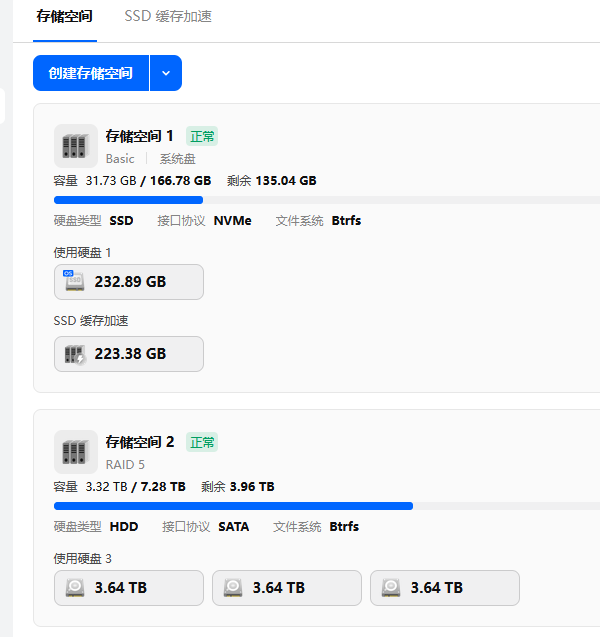Click the 使用硬盘 1 label
The image size is (600, 637).
[82, 253]
